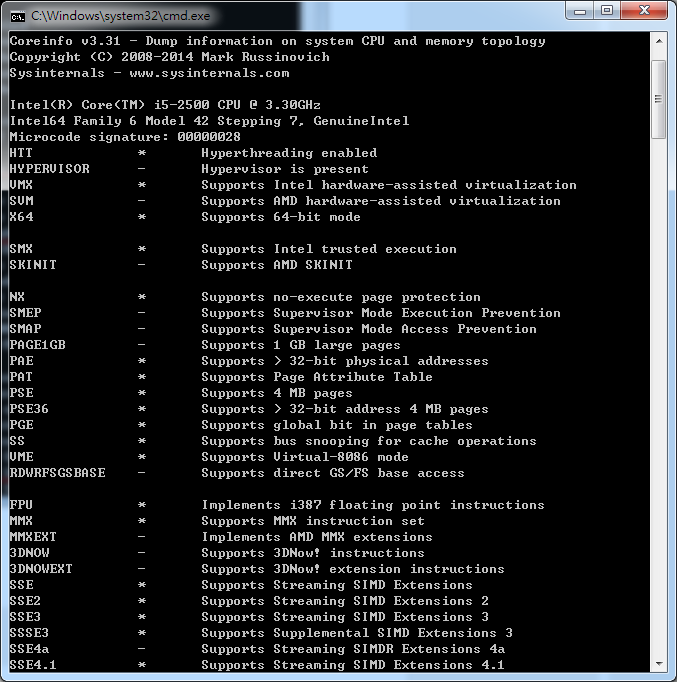This screenshot has width=677, height=682.
Task: Click the 'PSE36' feature name
Action: click(29, 409)
